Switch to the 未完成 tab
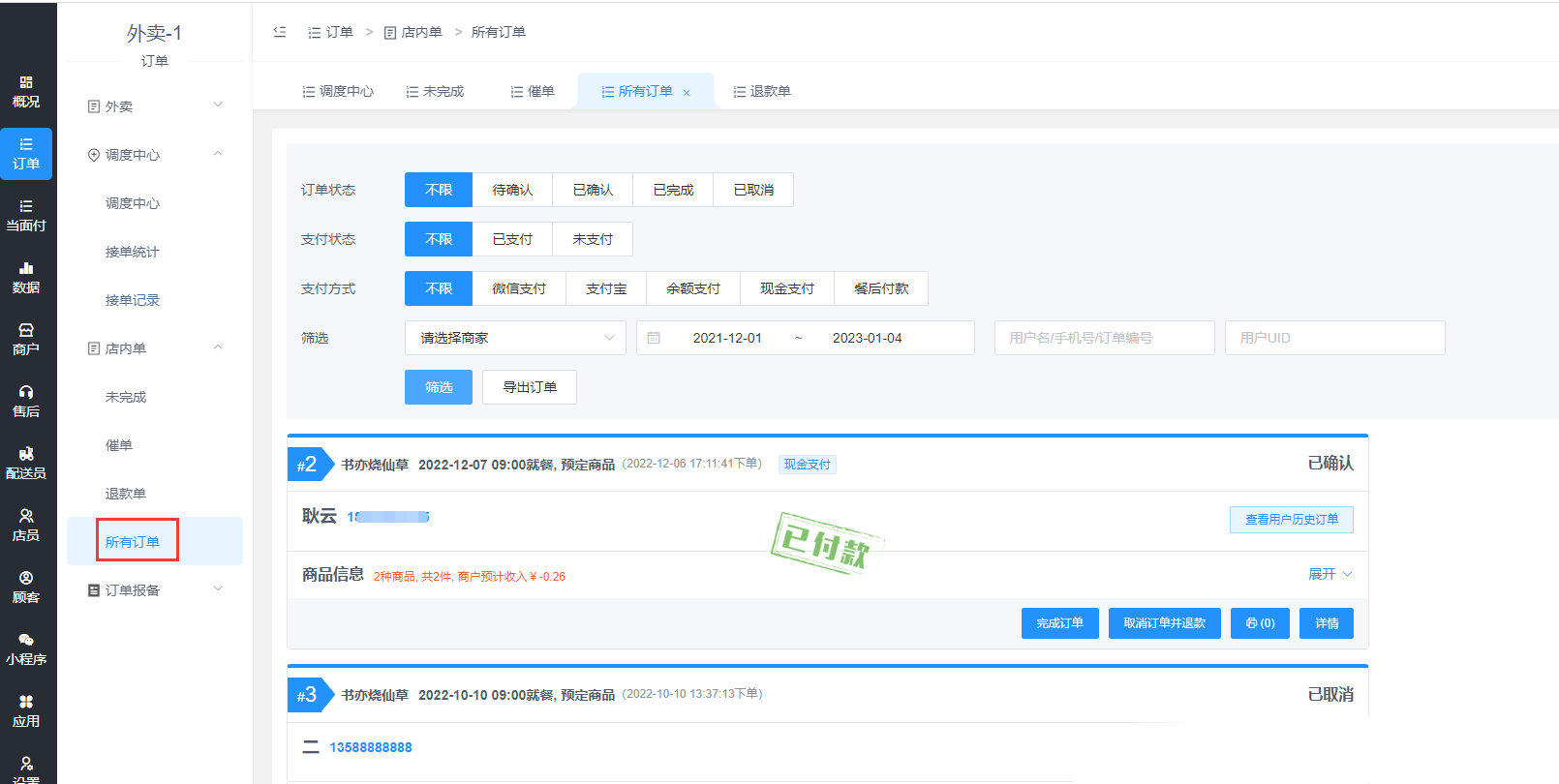Viewport: 1559px width, 784px height. pyautogui.click(x=435, y=91)
